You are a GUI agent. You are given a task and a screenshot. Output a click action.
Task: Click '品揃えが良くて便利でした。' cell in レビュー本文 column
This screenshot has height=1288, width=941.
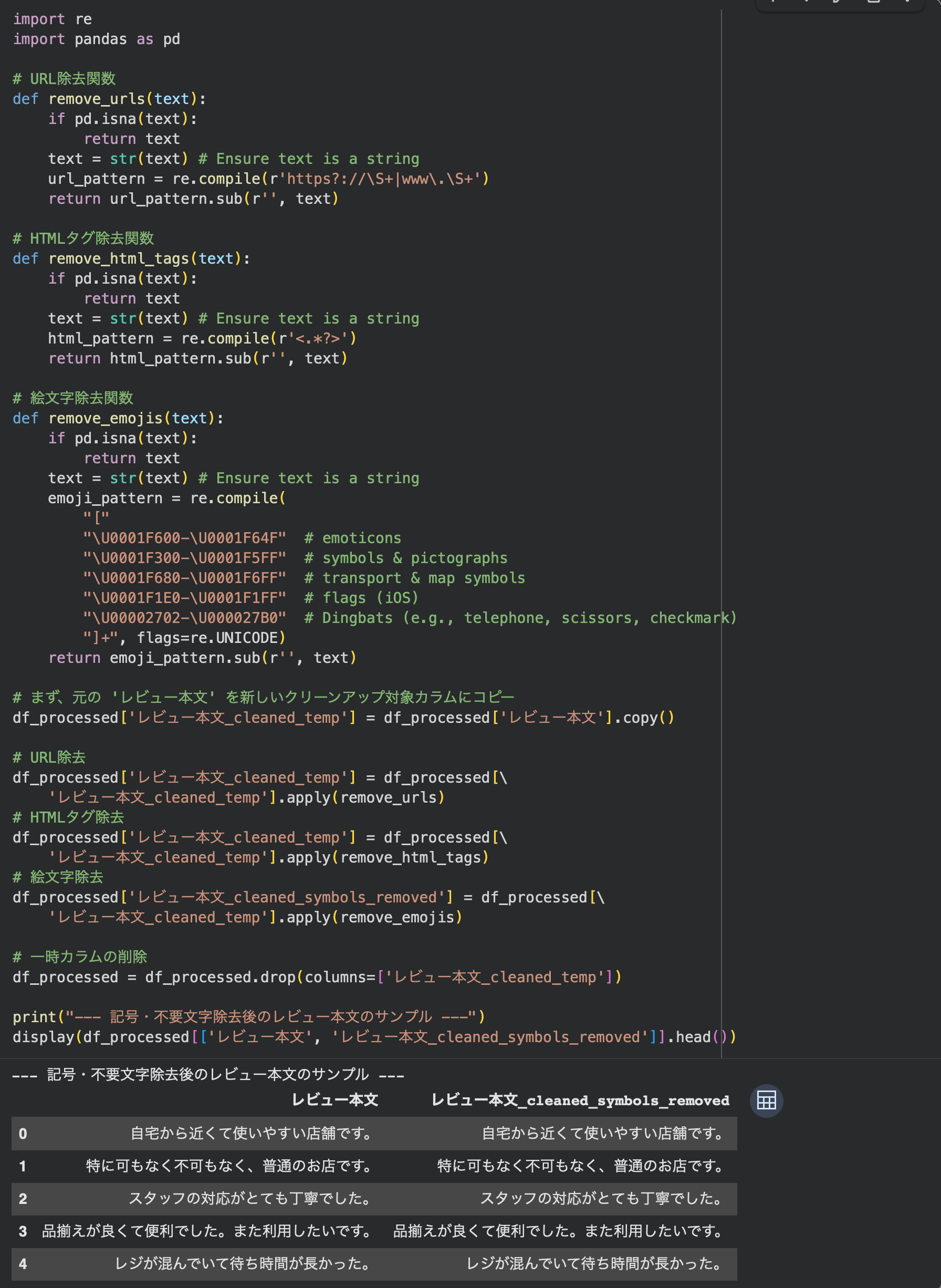pos(207,1231)
